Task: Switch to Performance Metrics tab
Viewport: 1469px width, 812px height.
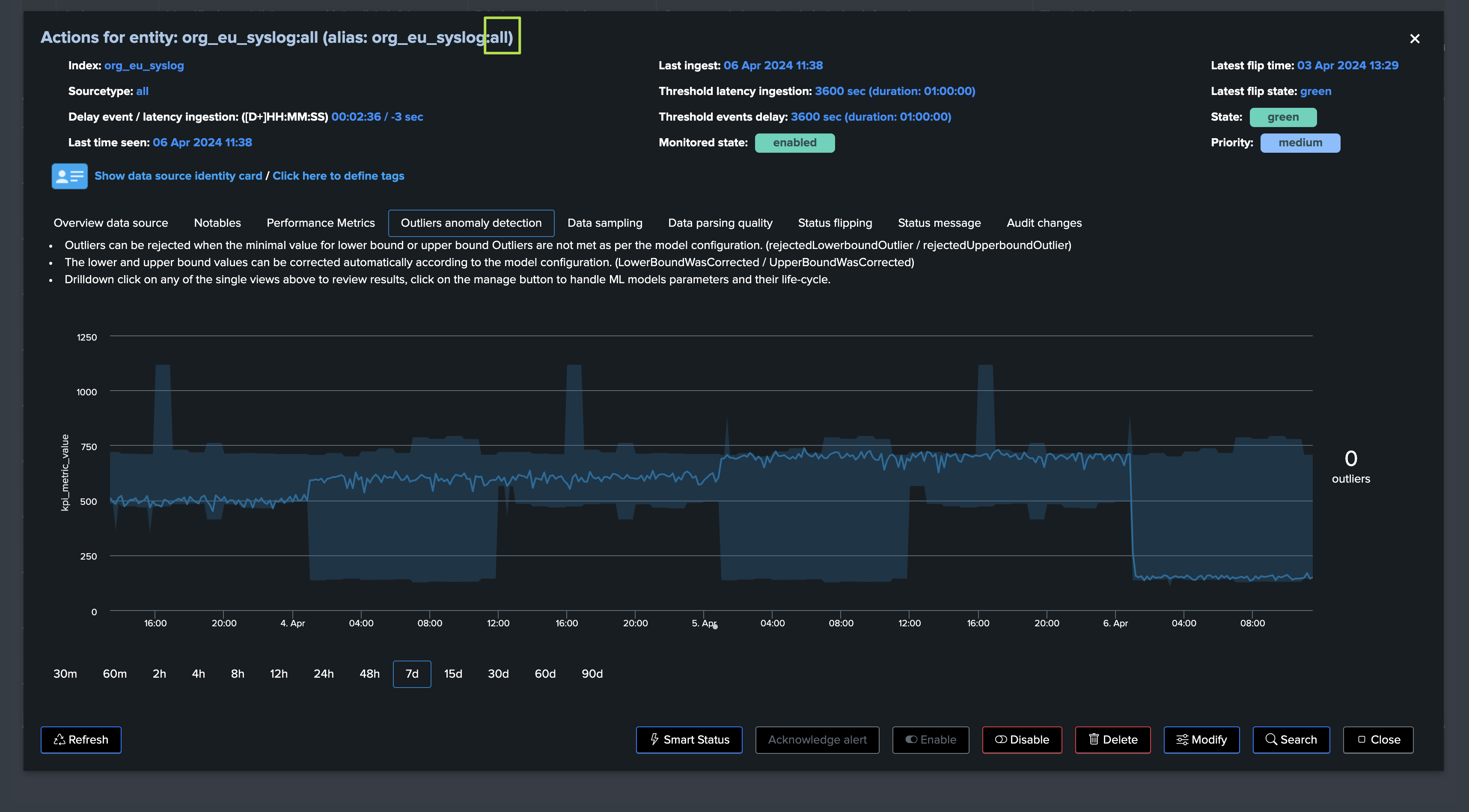Action: click(321, 223)
